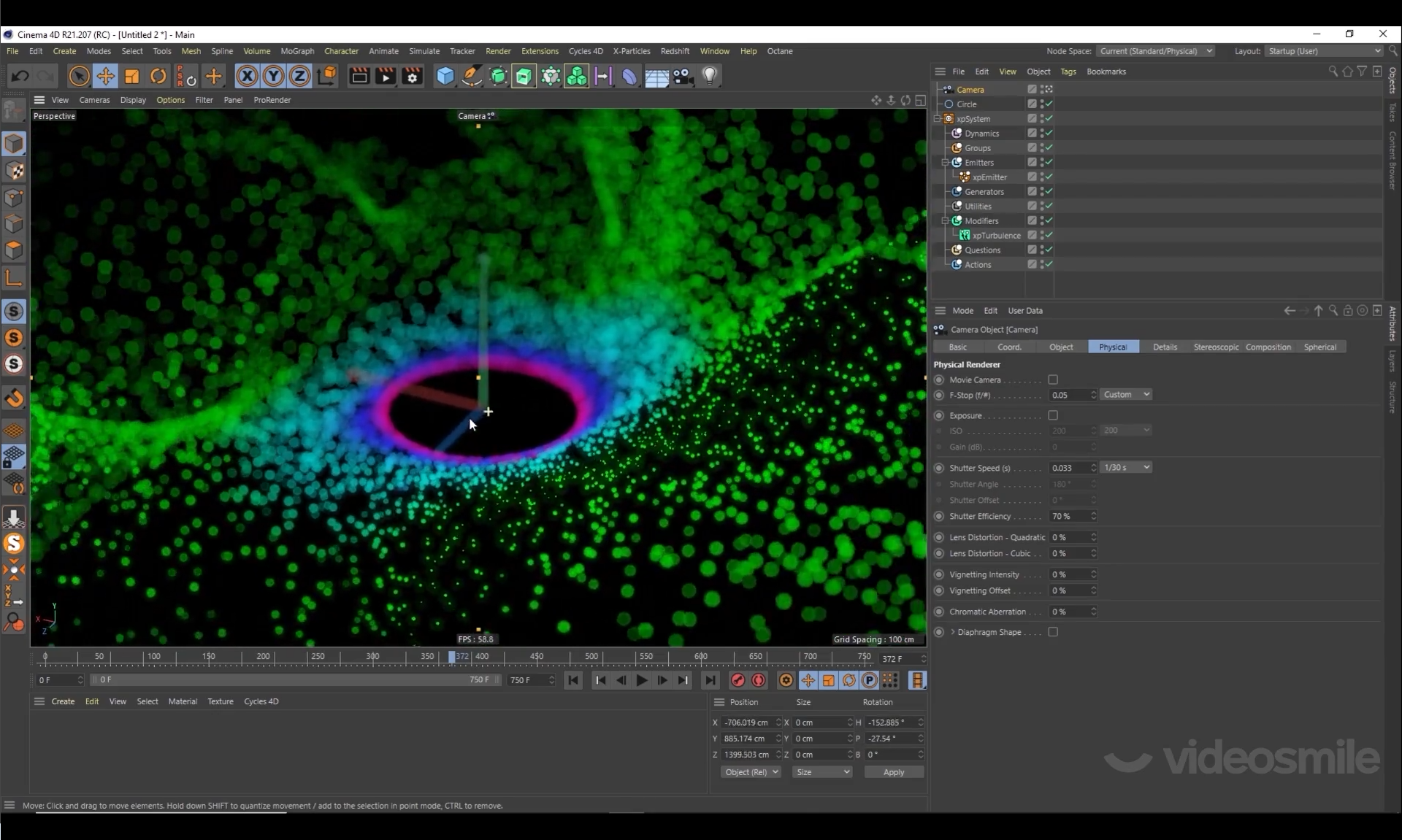Toggle X-axis lock button

coord(247,76)
